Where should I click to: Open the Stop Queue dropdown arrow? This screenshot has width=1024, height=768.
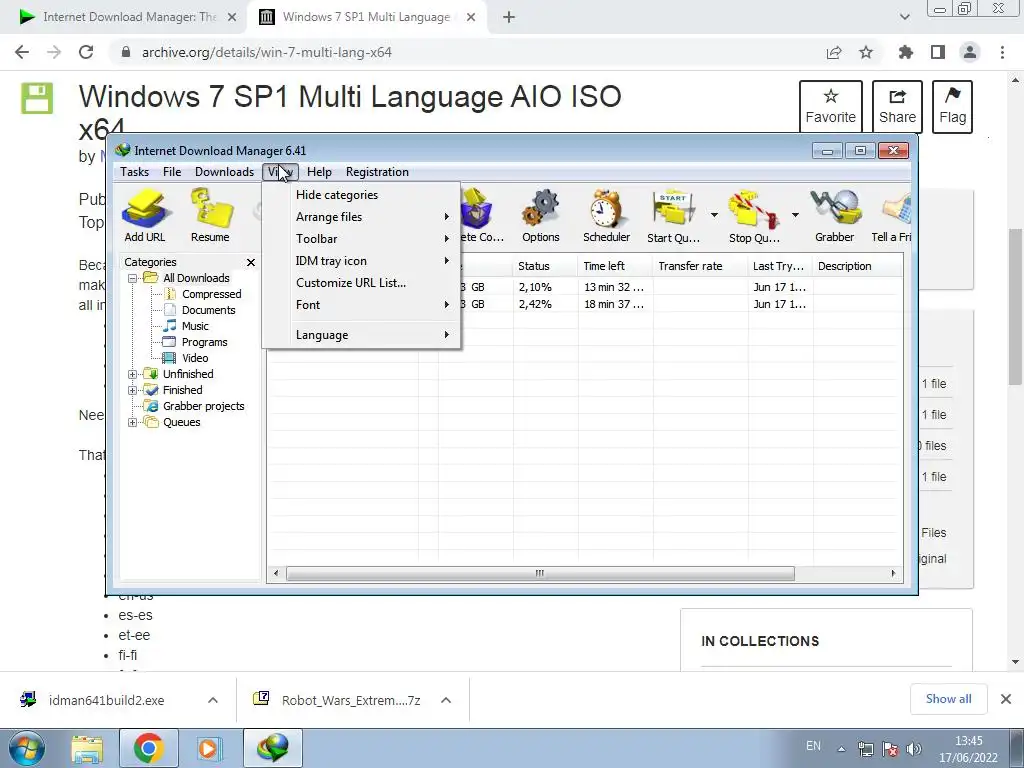pos(795,215)
